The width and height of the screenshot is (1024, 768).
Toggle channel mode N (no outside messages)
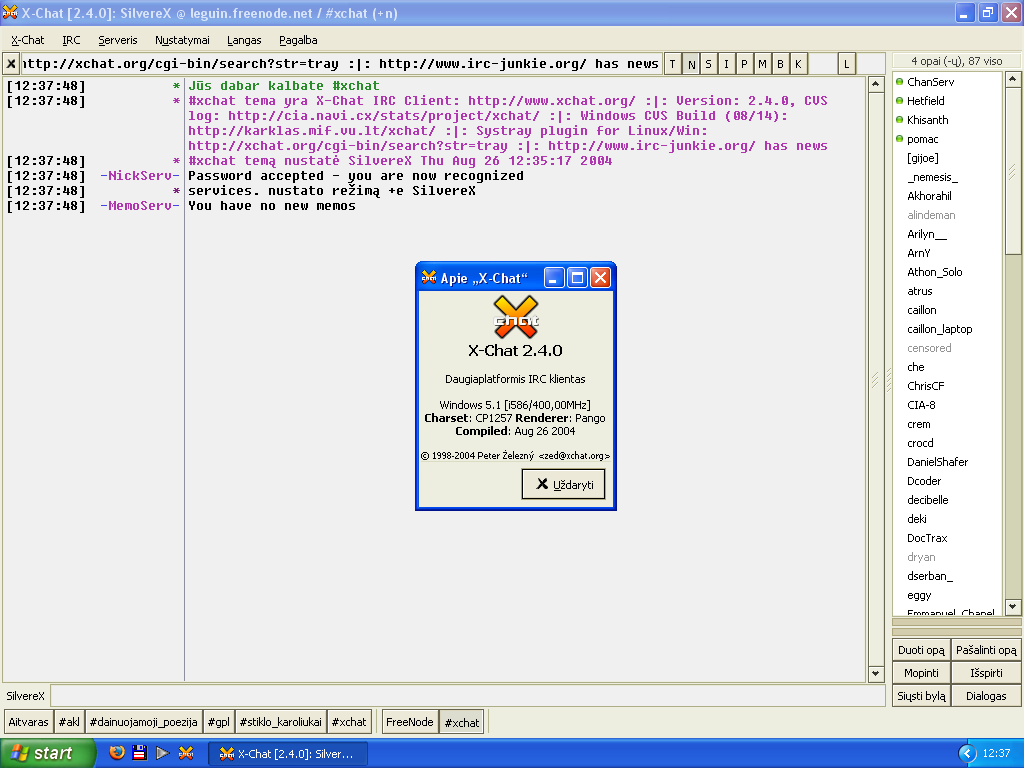pos(691,64)
